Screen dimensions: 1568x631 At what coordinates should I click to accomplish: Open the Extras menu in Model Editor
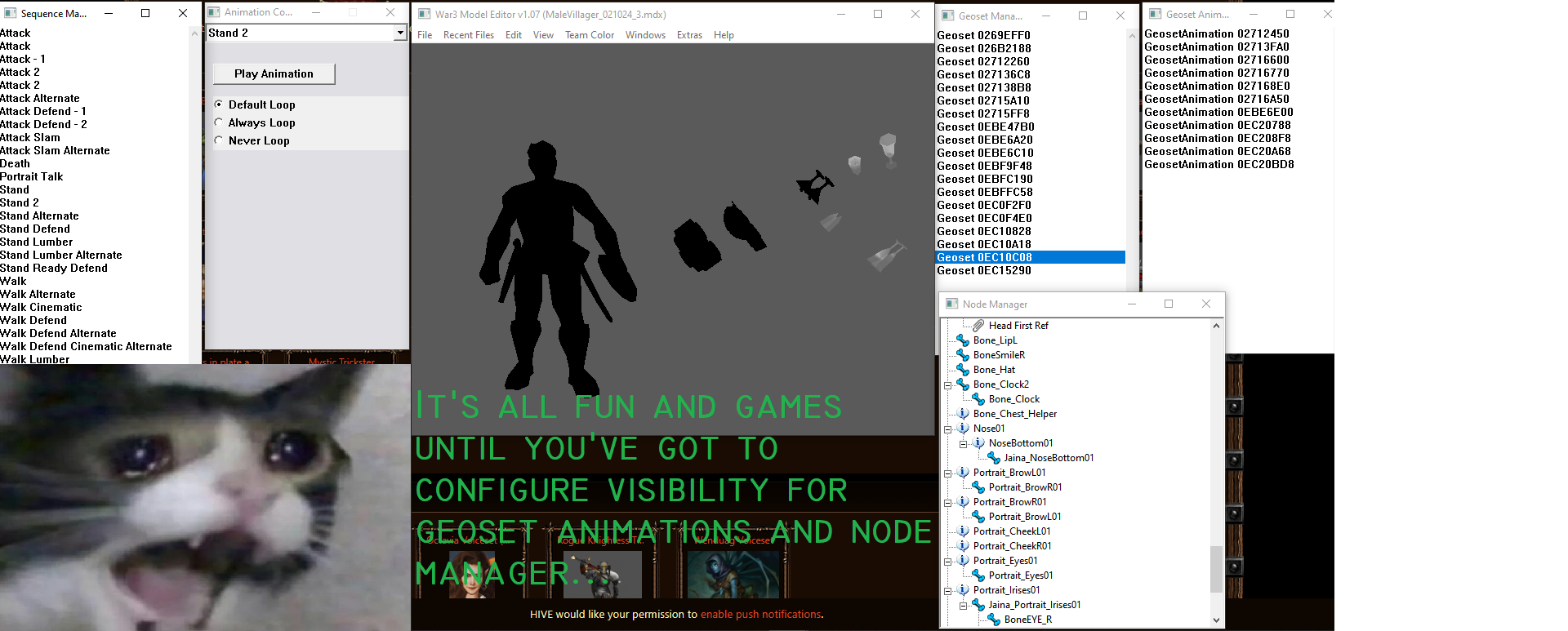pyautogui.click(x=689, y=35)
